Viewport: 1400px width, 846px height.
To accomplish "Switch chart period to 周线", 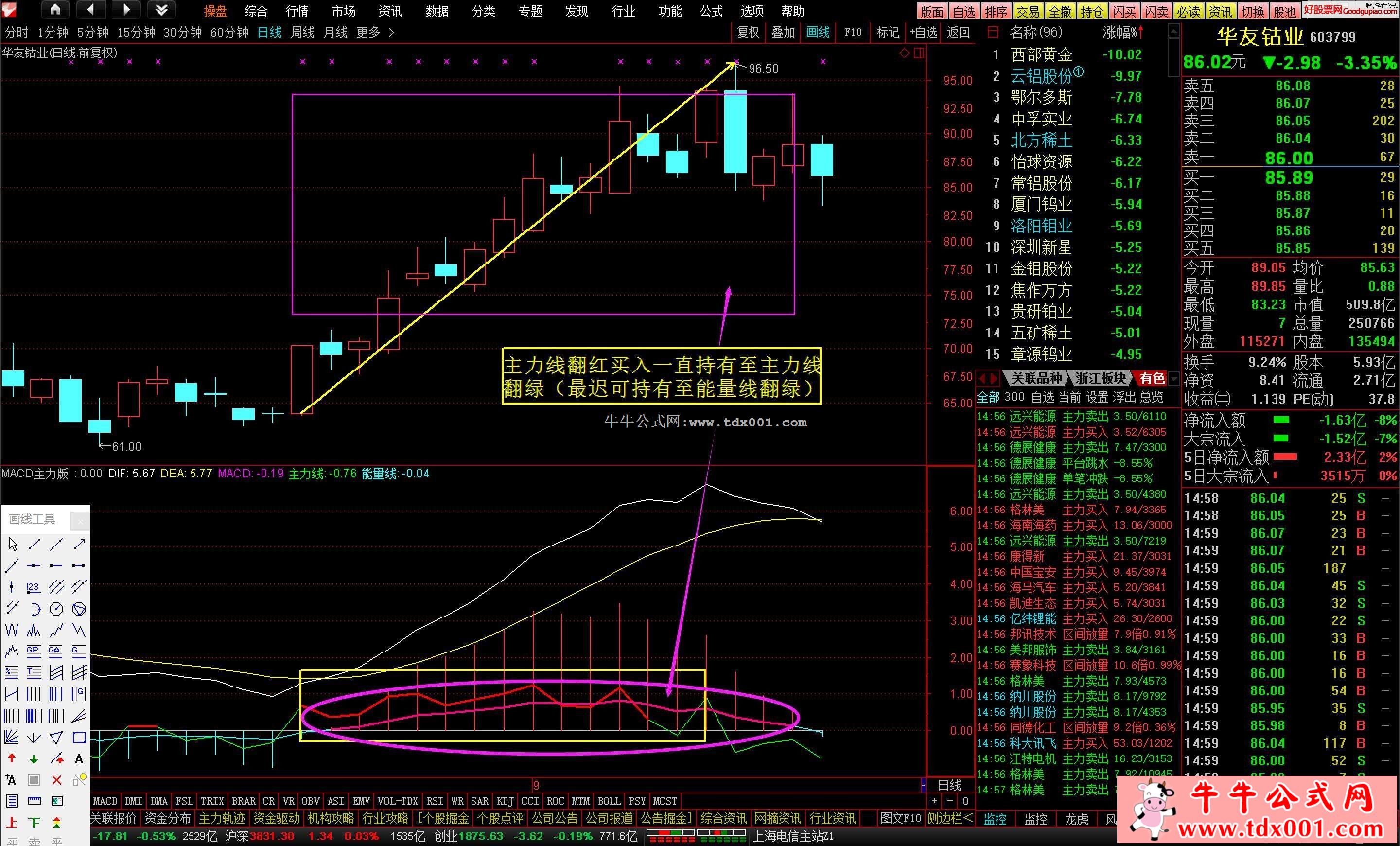I will 302,33.
